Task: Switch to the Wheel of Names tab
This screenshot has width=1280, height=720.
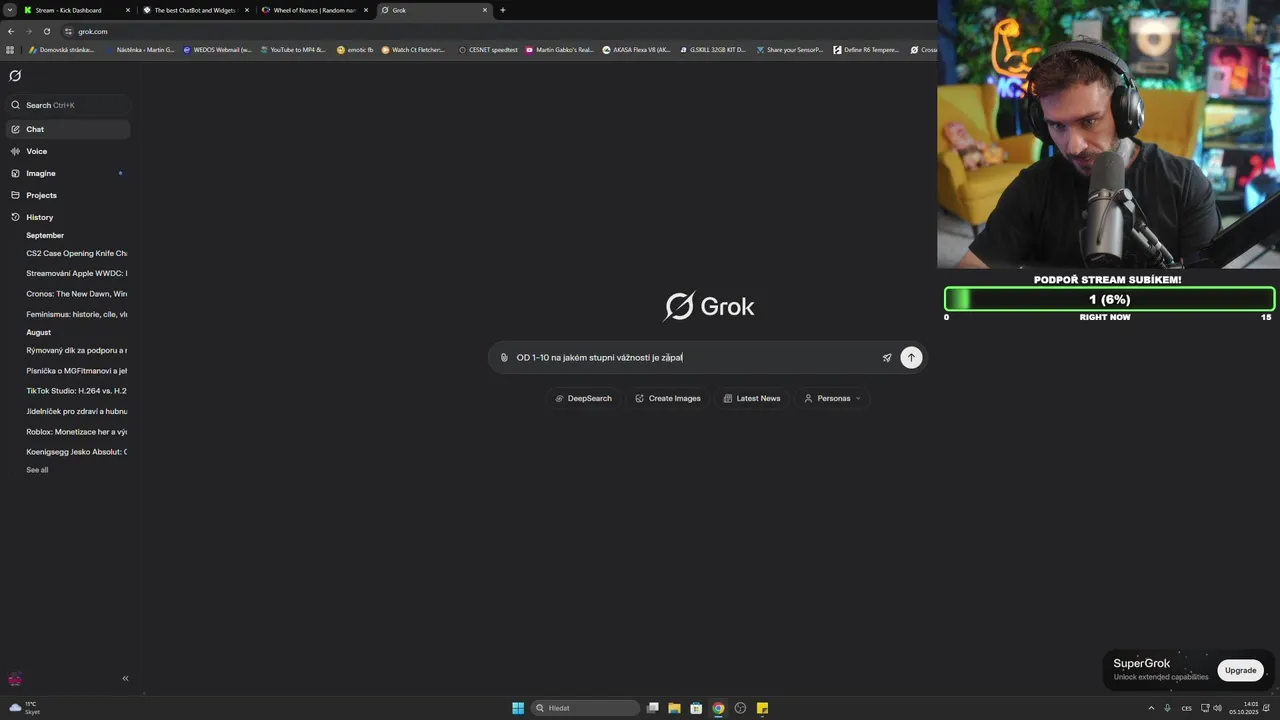Action: pyautogui.click(x=316, y=10)
